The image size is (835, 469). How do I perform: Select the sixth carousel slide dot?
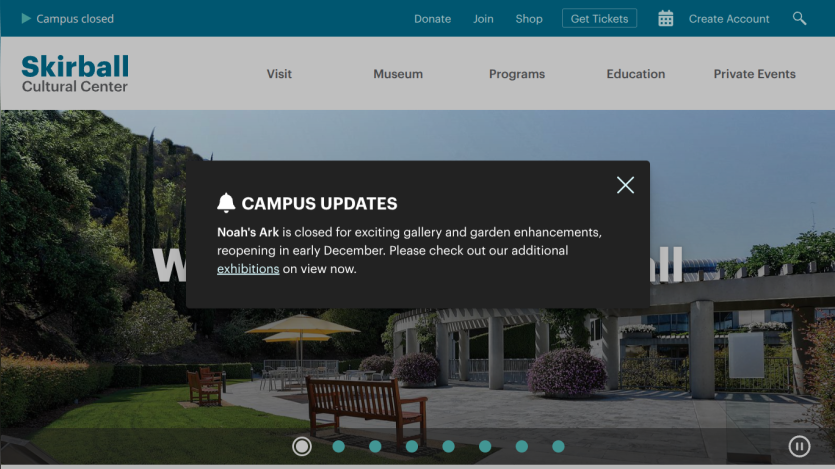485,446
